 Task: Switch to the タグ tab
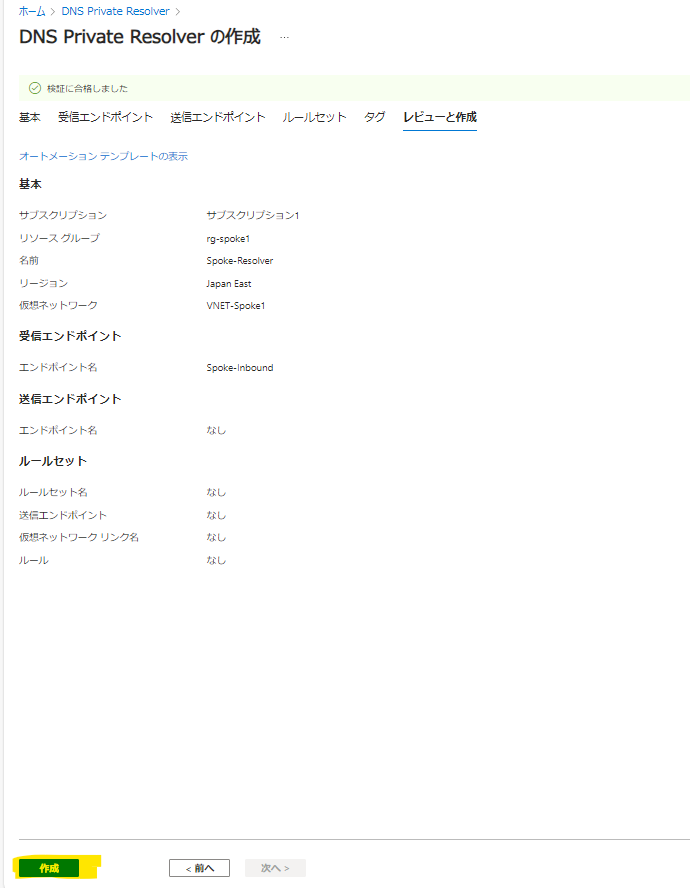click(x=374, y=117)
